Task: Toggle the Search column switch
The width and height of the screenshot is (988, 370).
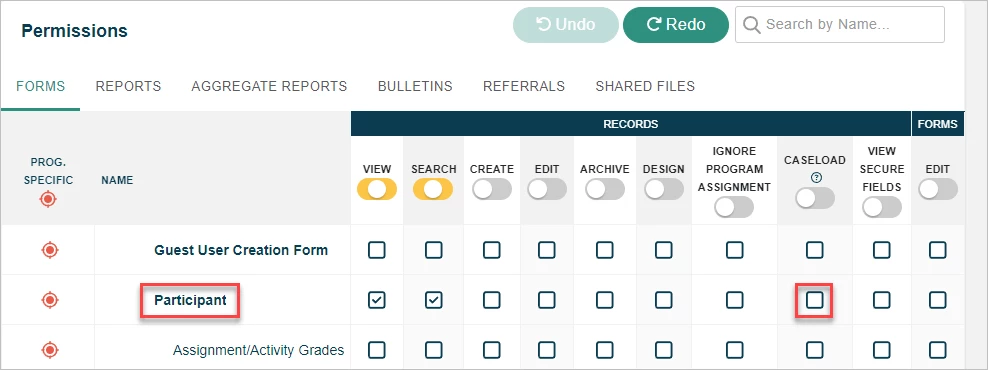Action: click(x=434, y=188)
